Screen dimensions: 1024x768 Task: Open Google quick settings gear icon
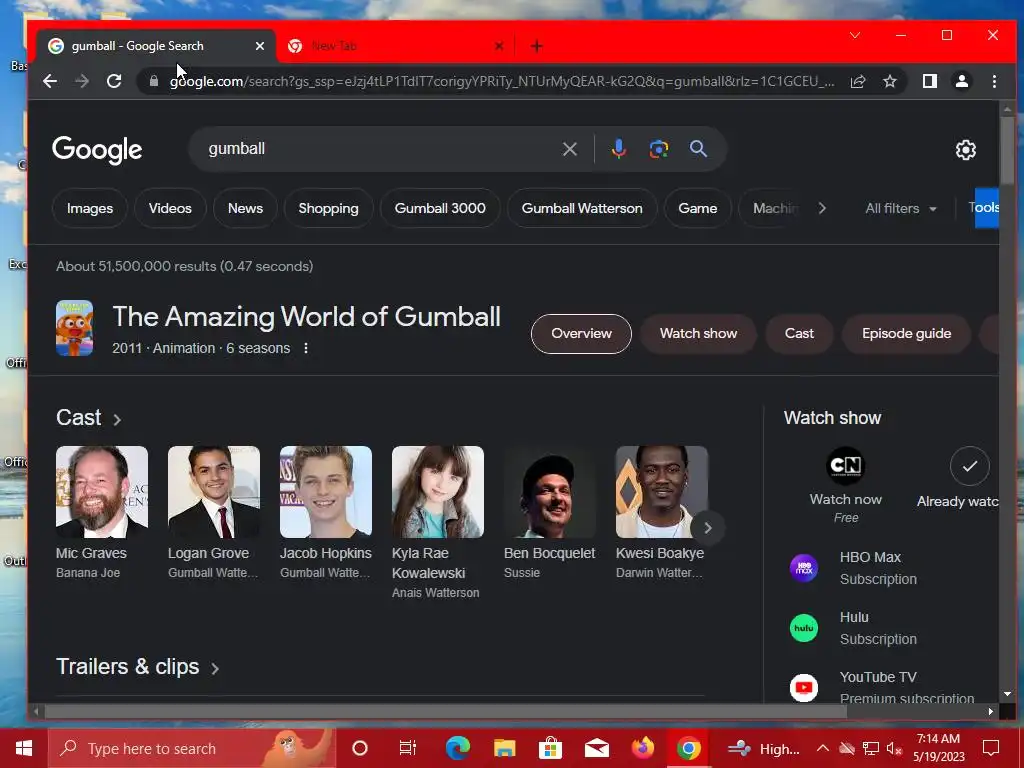965,150
